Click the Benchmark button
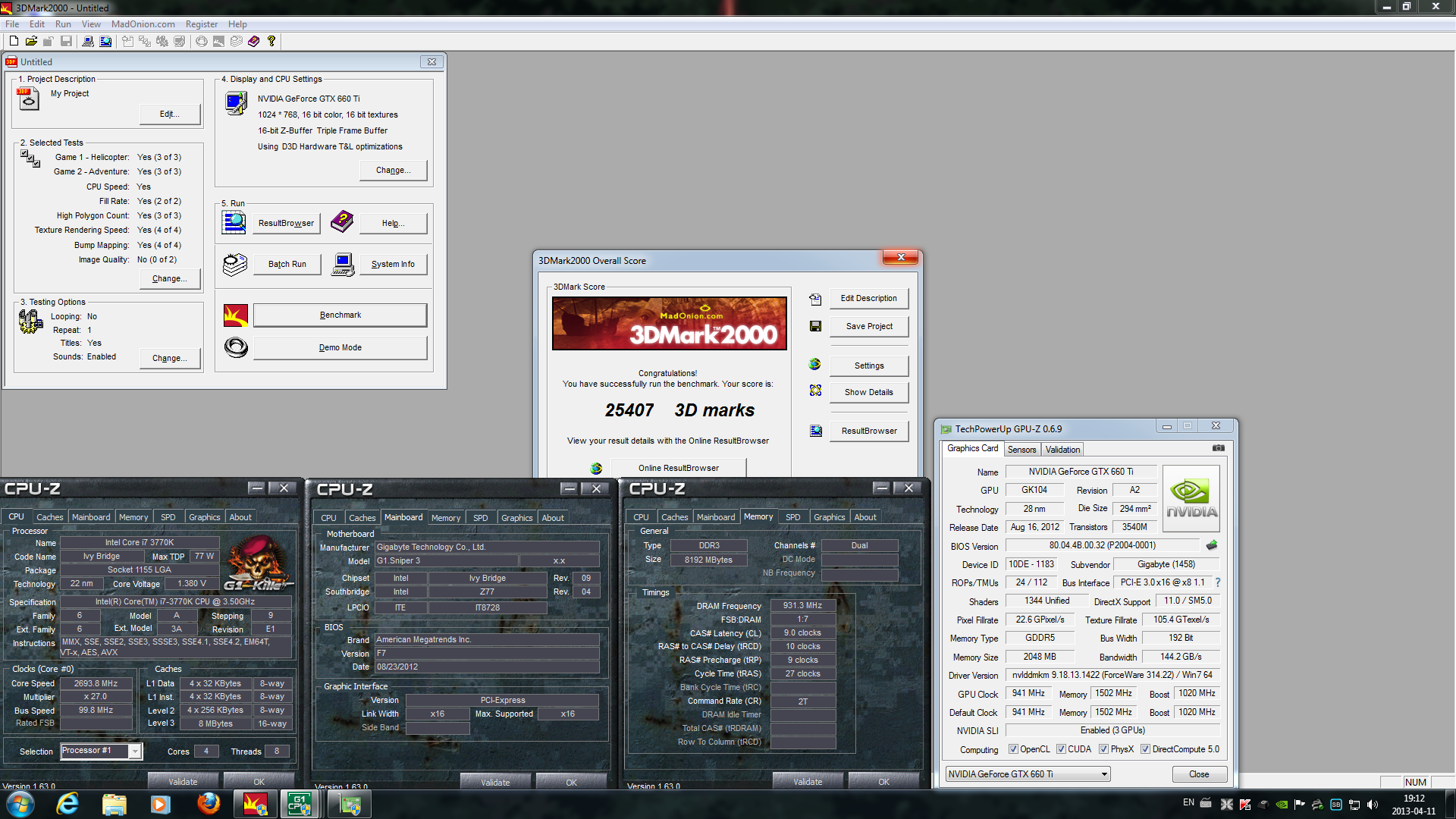The image size is (1456, 819). (x=340, y=315)
